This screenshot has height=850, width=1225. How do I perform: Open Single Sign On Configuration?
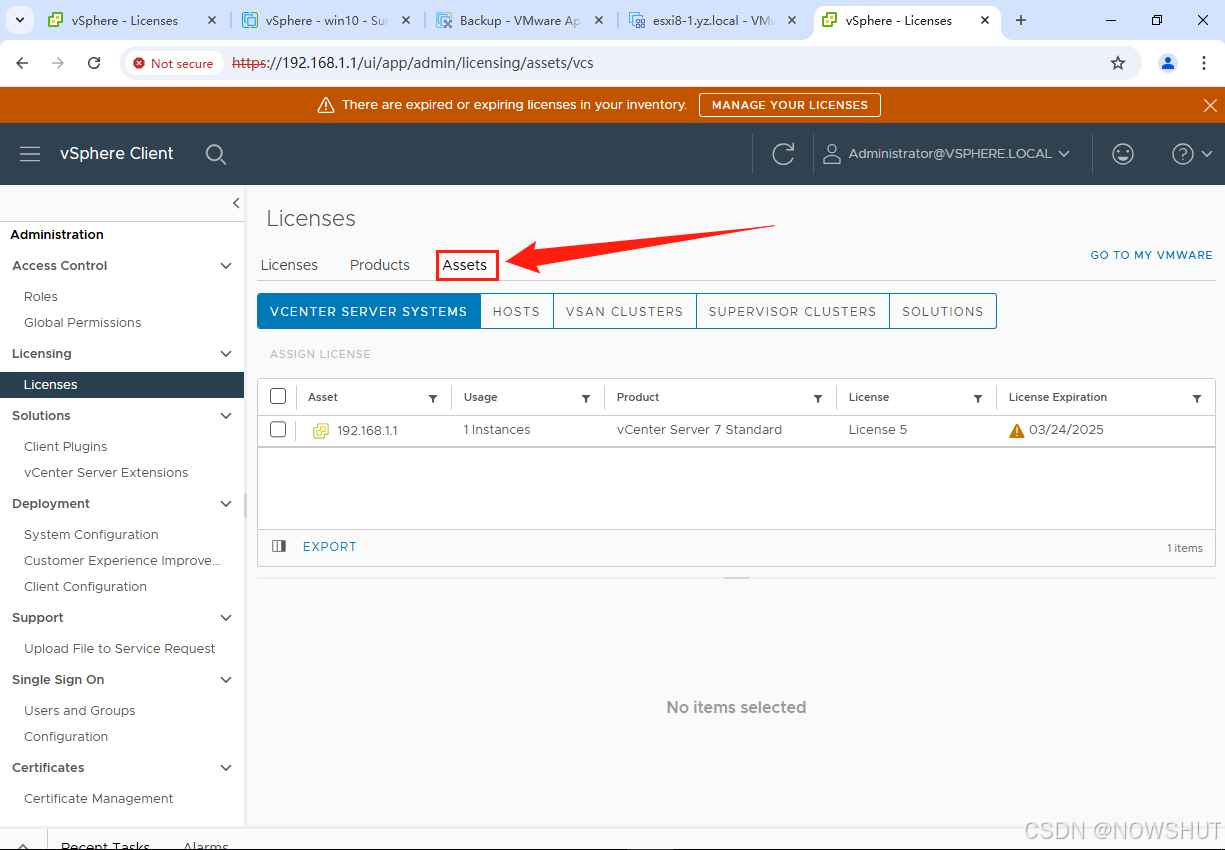click(66, 737)
